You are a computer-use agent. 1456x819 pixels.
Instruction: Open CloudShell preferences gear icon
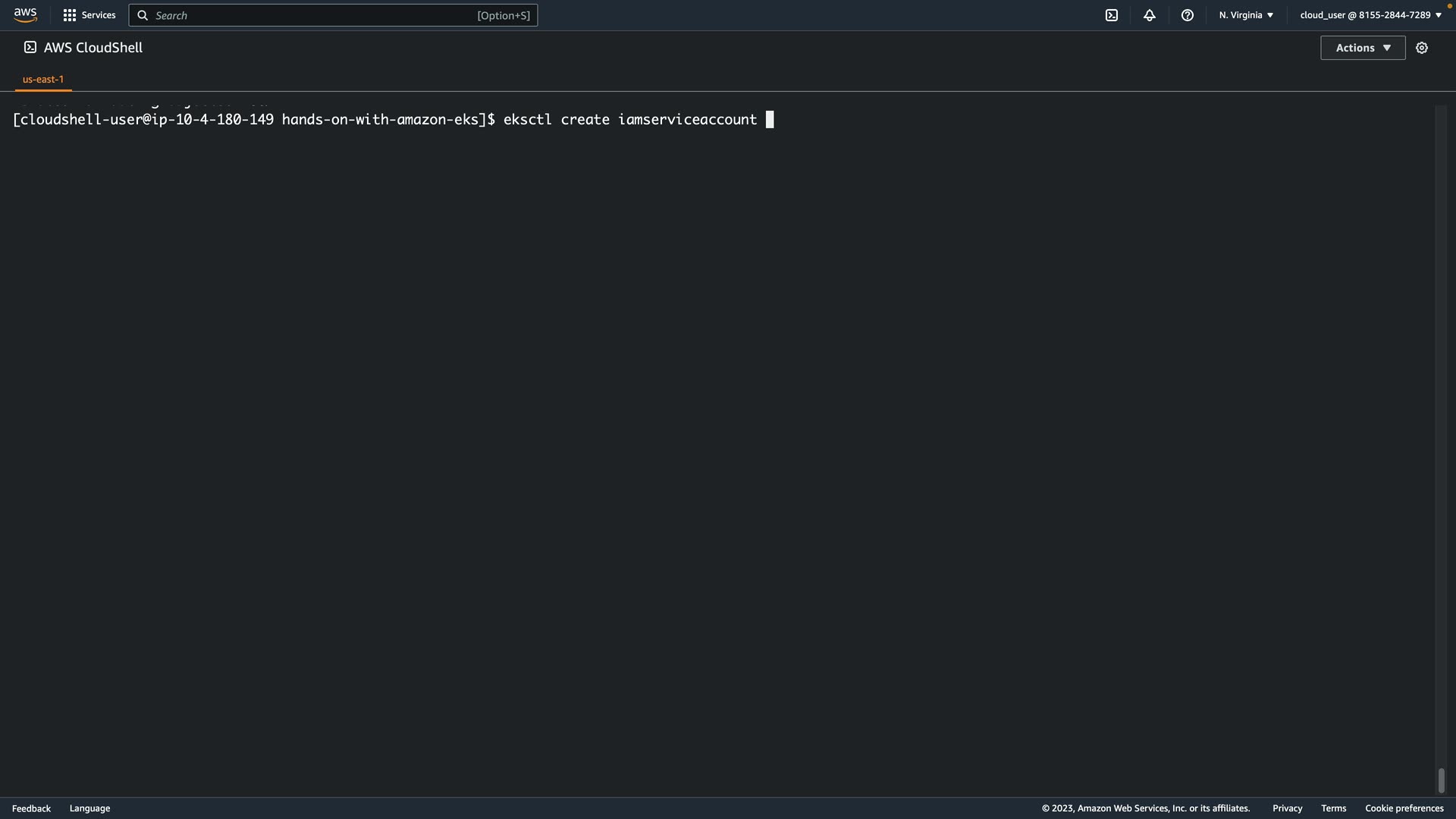coord(1422,48)
